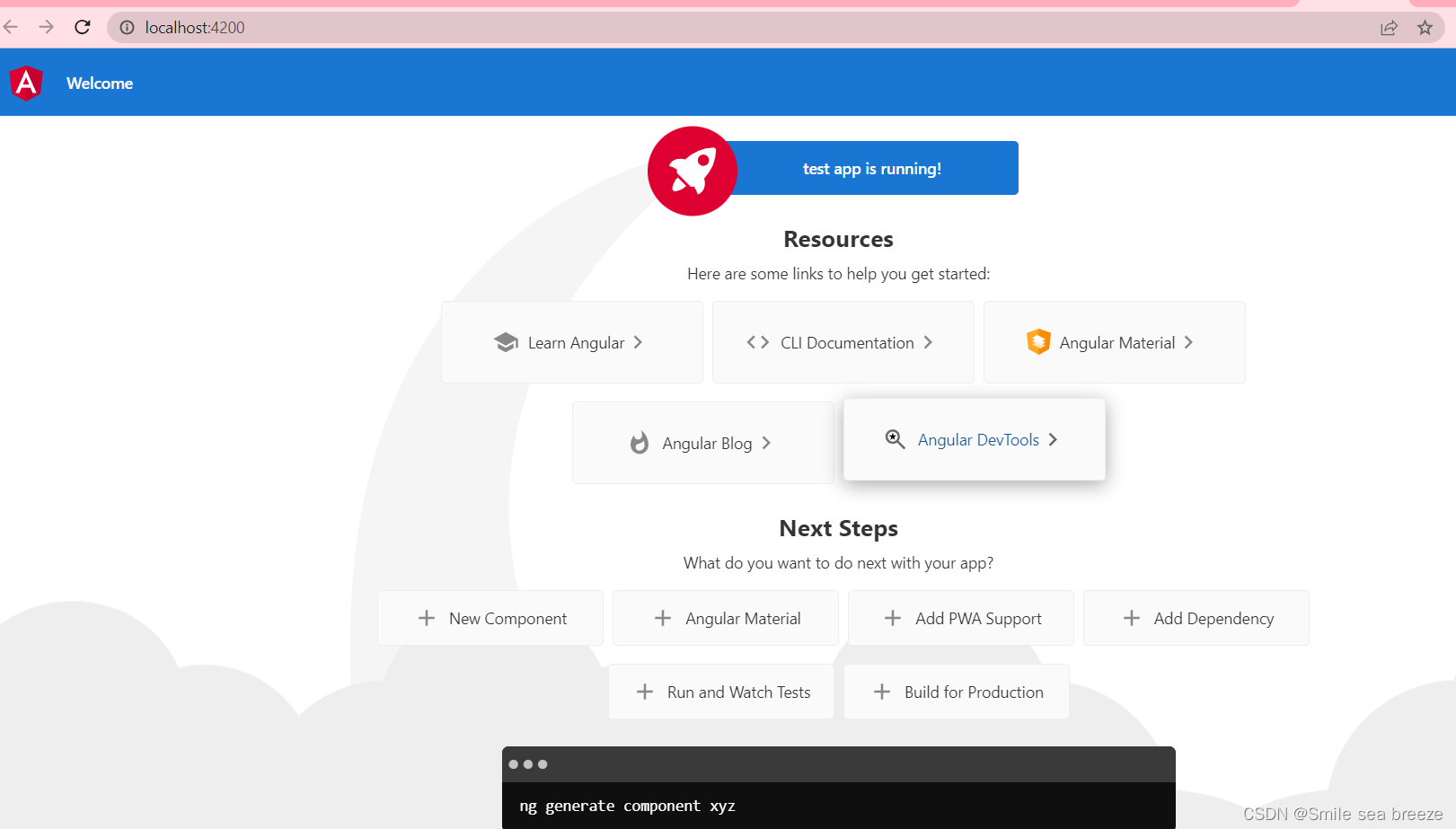Click the flame icon on Angular Blog
The image size is (1456, 829).
point(640,443)
